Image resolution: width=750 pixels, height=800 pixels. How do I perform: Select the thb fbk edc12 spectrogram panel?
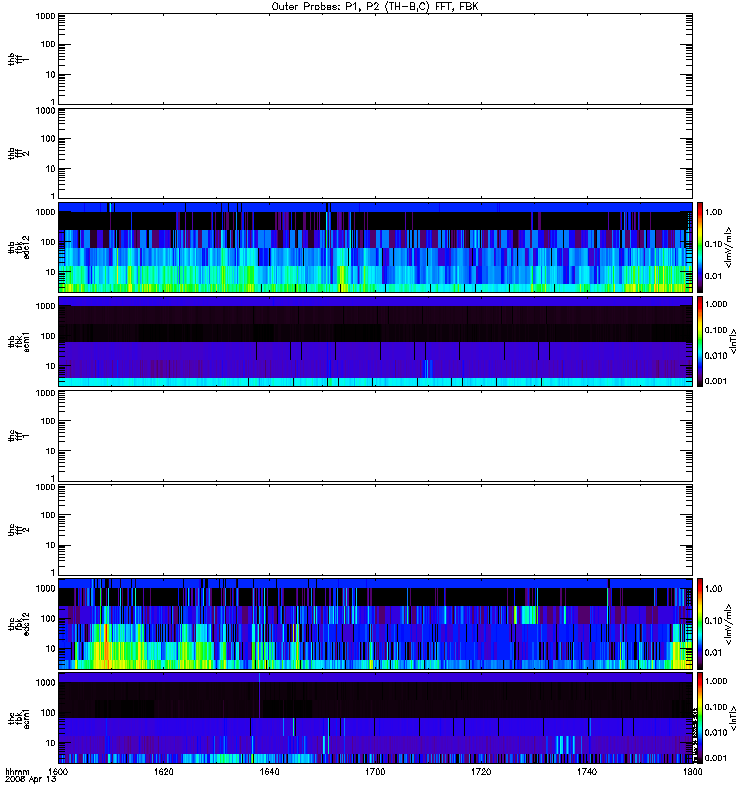coord(376,247)
